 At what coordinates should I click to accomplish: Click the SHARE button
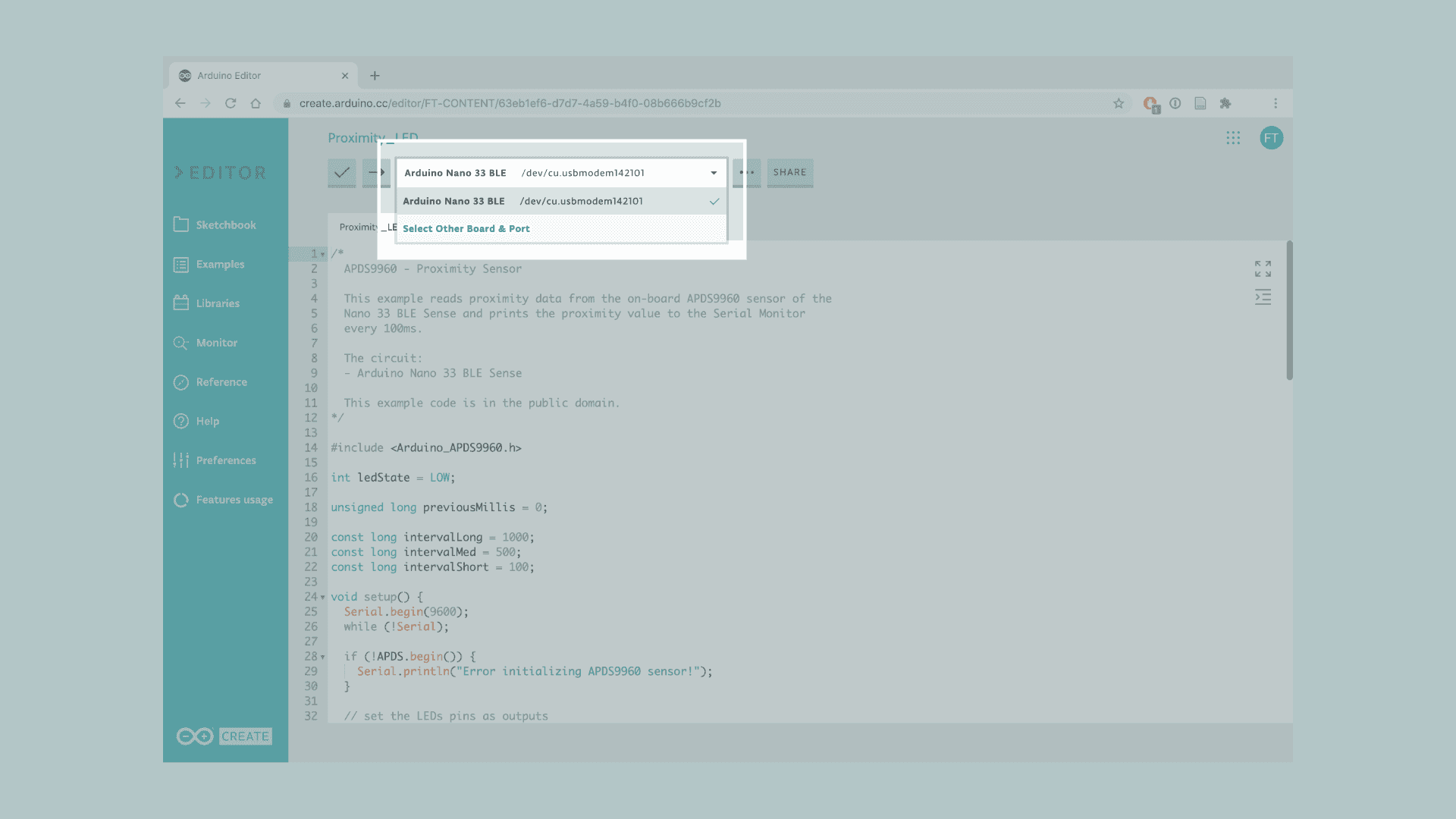click(789, 172)
